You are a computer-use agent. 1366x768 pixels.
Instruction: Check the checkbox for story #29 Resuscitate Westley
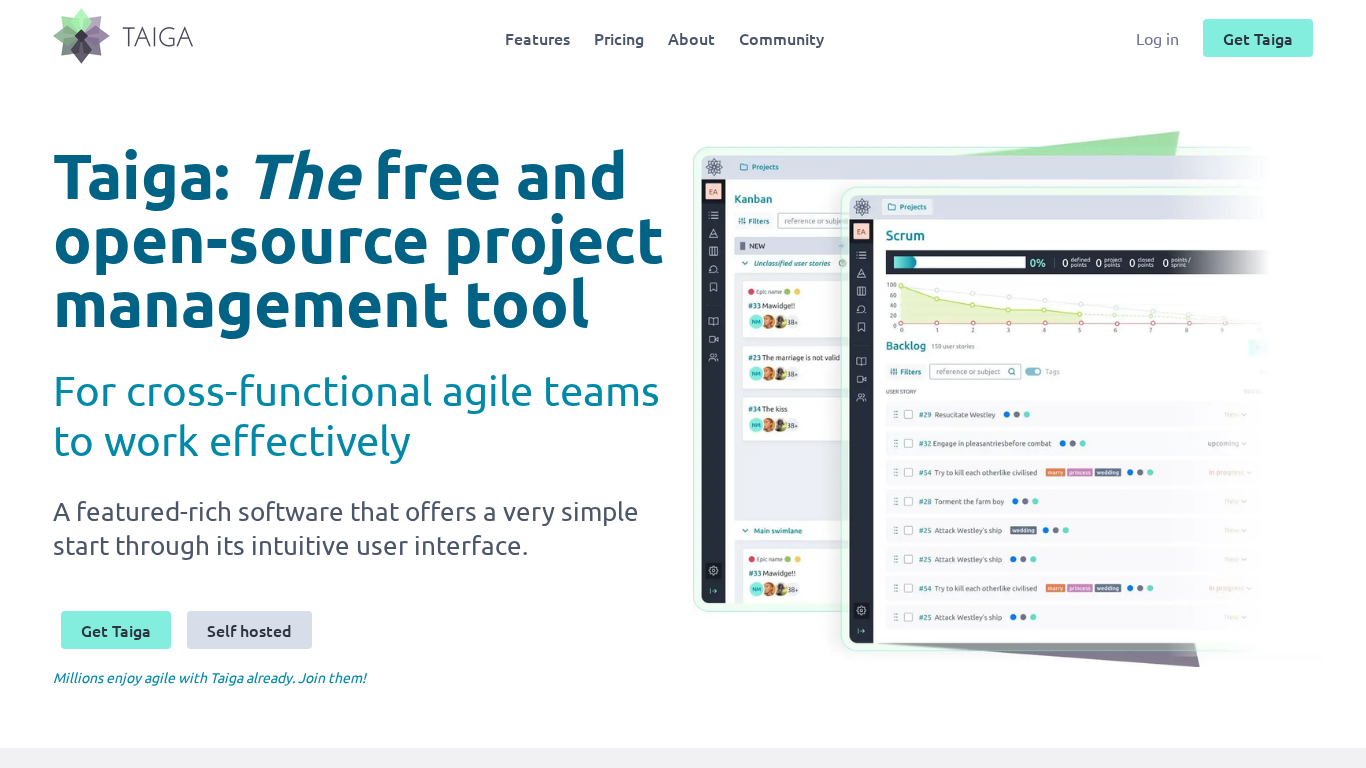[908, 414]
